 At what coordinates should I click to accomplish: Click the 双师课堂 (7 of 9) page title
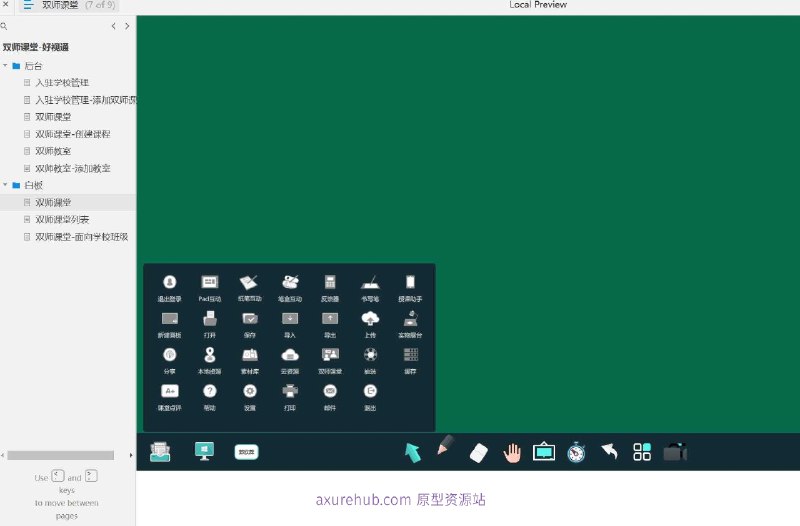tap(79, 5)
